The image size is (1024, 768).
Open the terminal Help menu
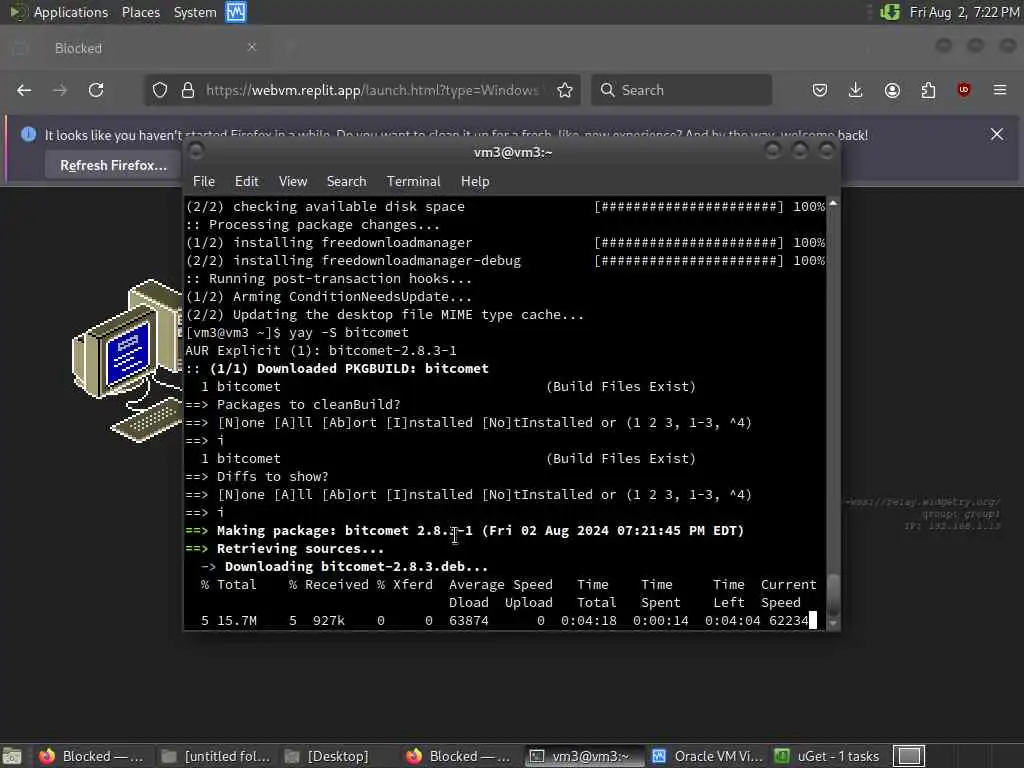pos(475,182)
